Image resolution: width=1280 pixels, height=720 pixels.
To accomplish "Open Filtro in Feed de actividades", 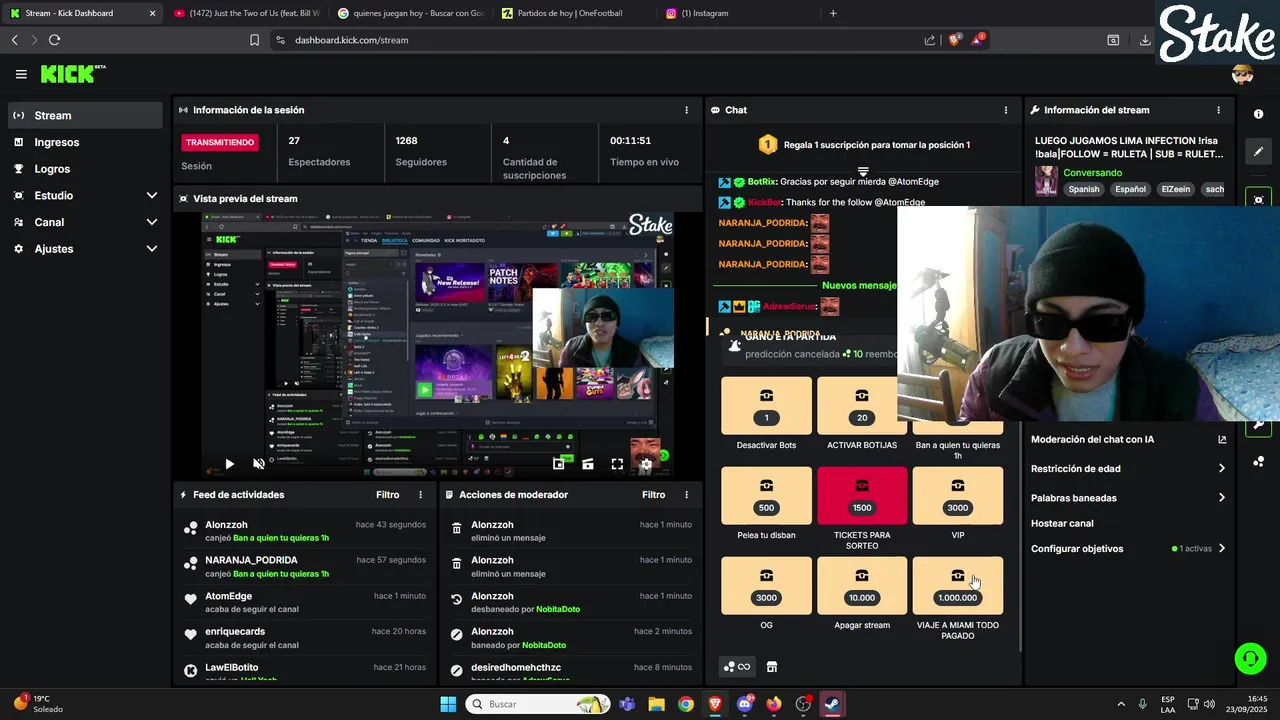I will pos(387,495).
